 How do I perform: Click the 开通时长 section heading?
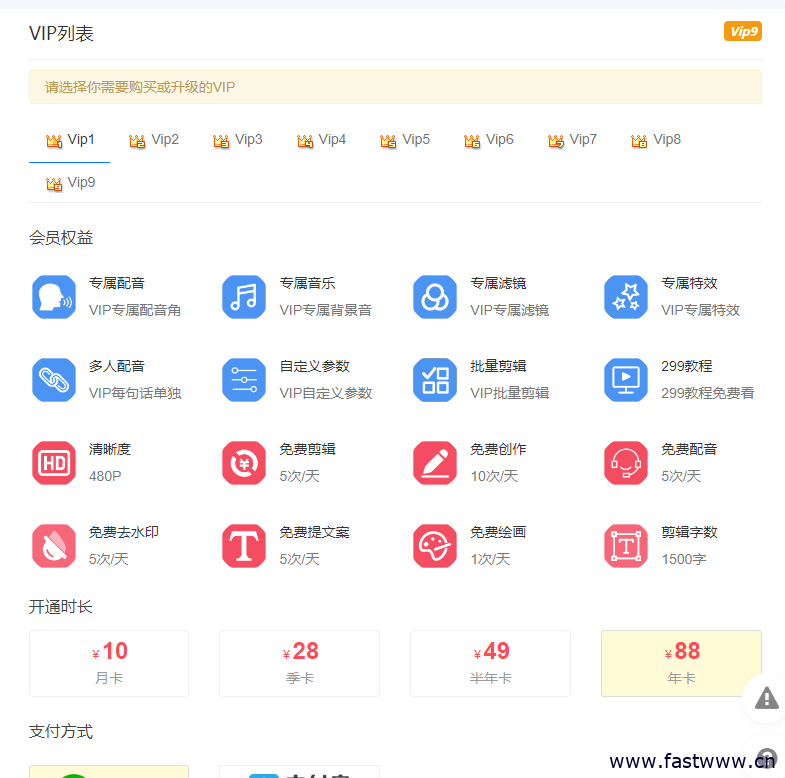(x=61, y=607)
